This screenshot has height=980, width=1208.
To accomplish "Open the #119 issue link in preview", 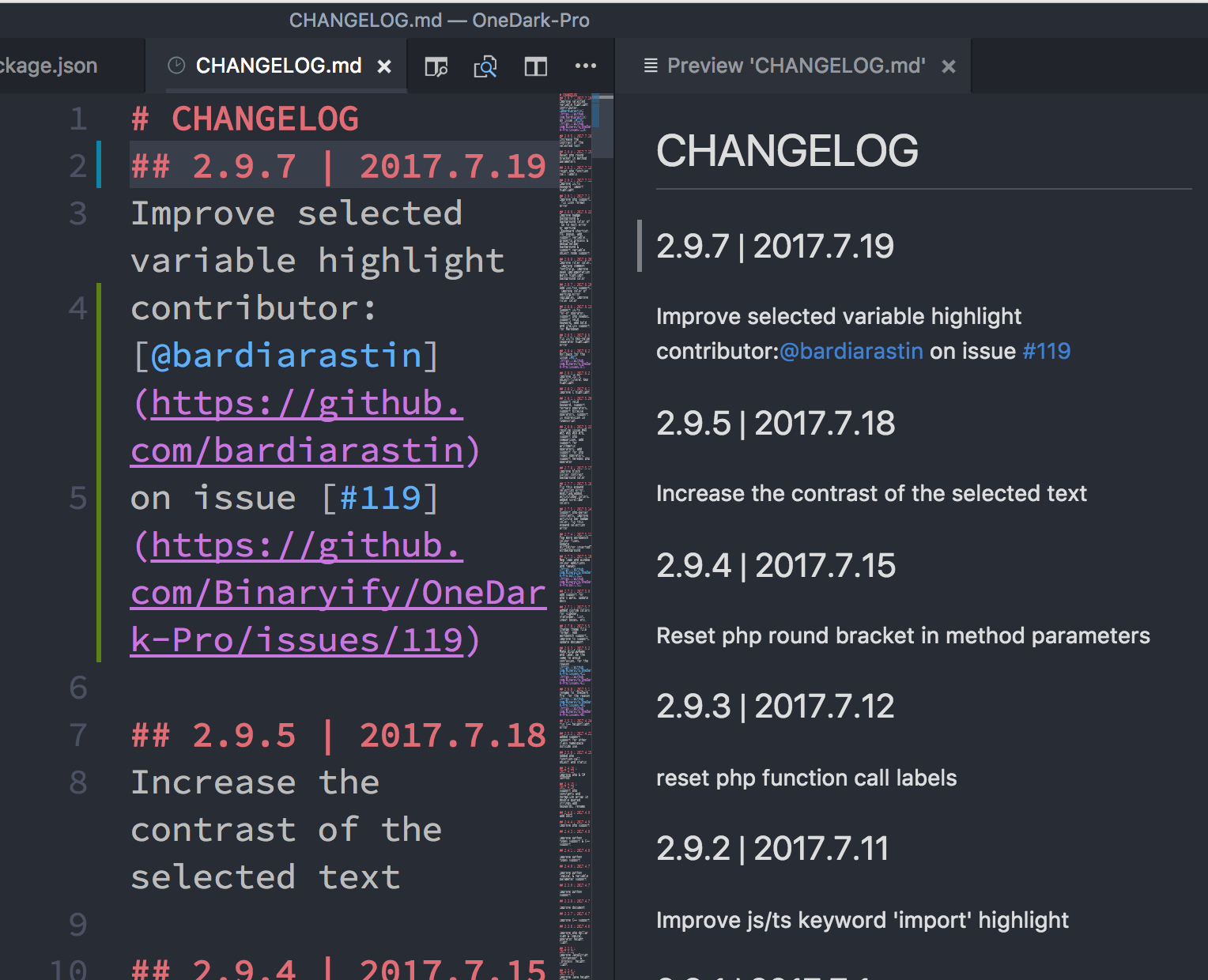I will pos(1047,351).
